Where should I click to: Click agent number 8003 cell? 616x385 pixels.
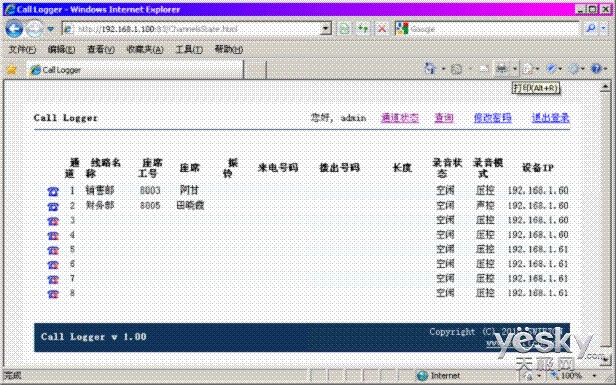[150, 191]
